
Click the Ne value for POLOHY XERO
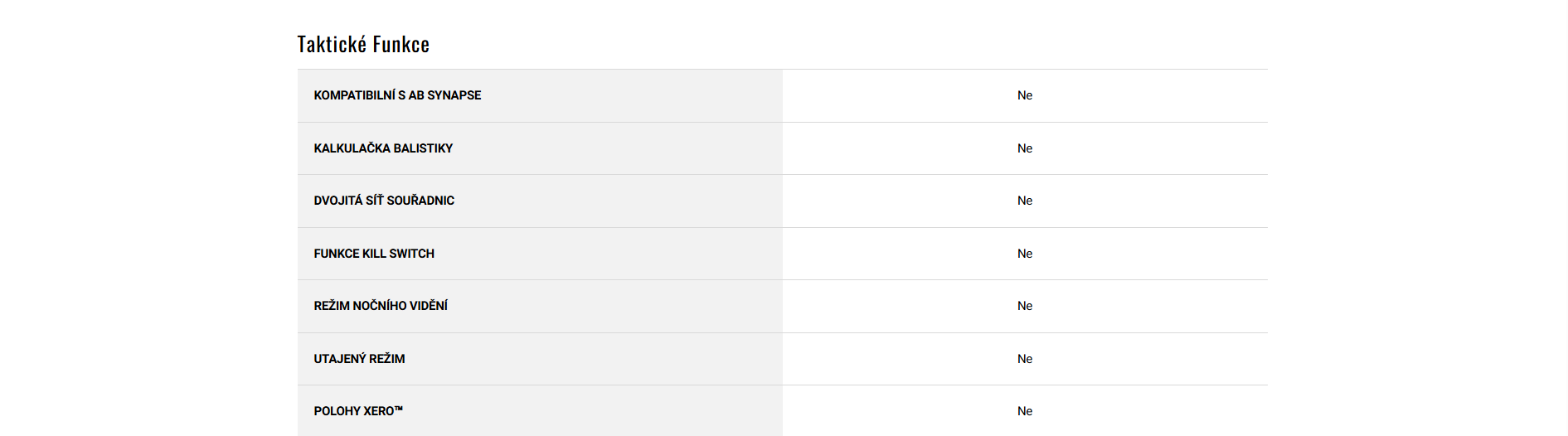pos(1025,411)
